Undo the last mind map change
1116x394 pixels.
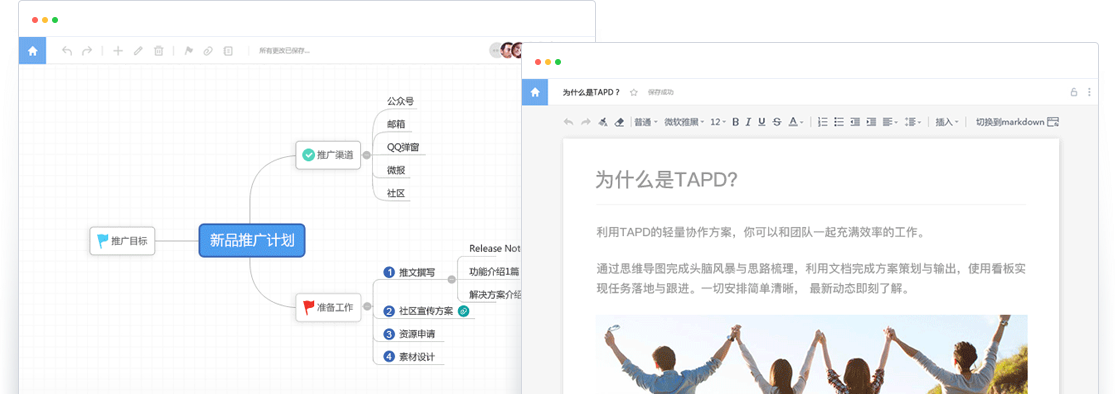pyautogui.click(x=67, y=50)
